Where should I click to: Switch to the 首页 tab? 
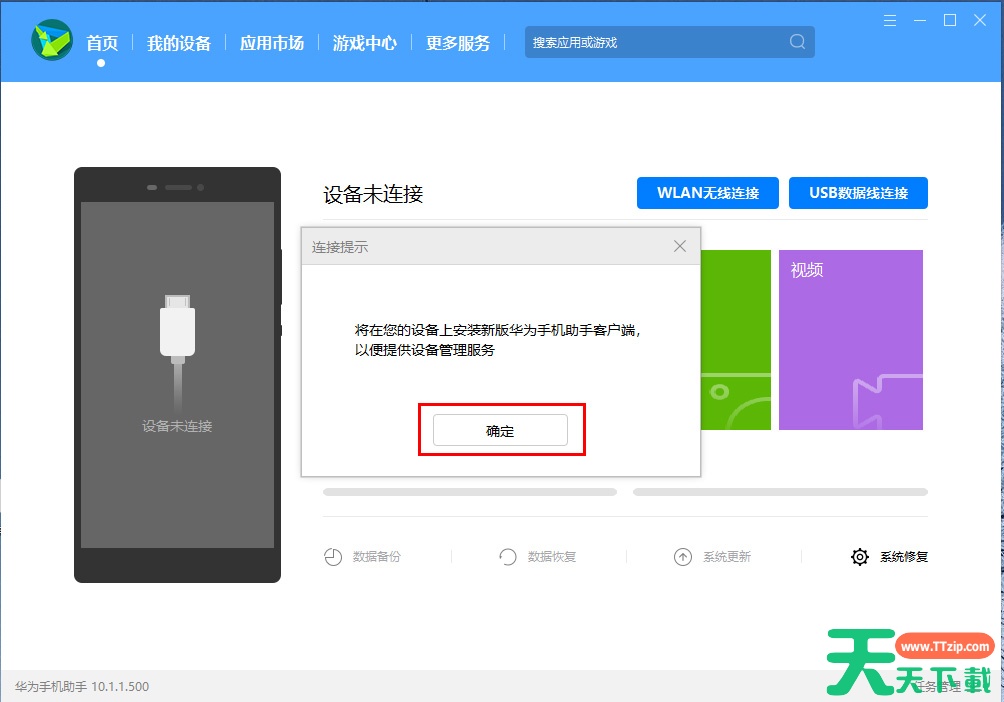(102, 43)
